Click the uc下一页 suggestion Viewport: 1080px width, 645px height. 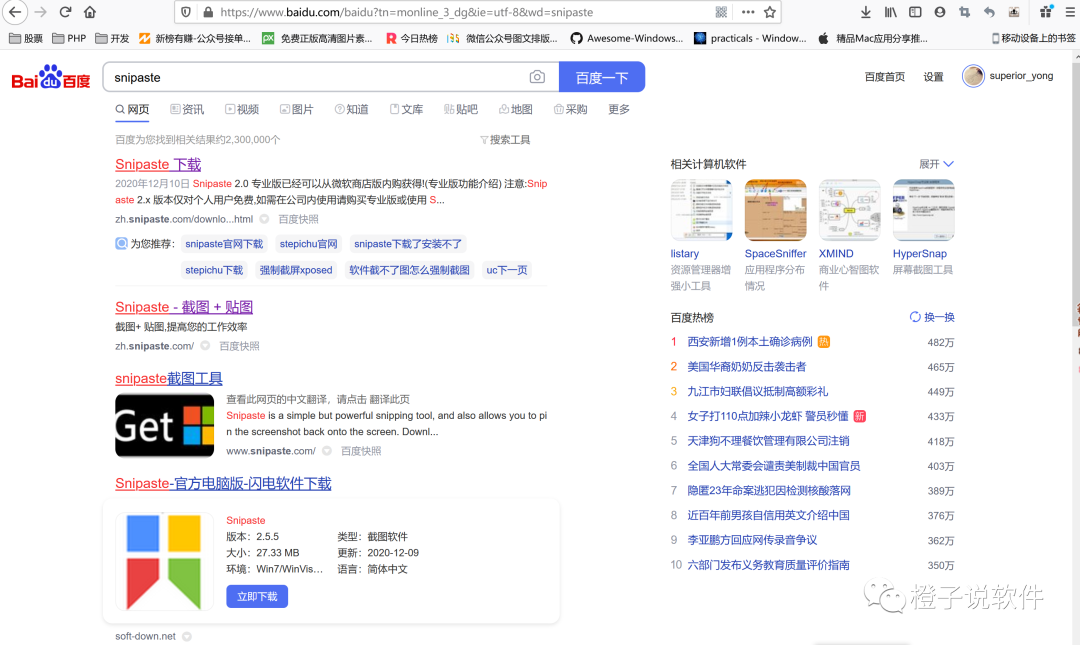(507, 270)
